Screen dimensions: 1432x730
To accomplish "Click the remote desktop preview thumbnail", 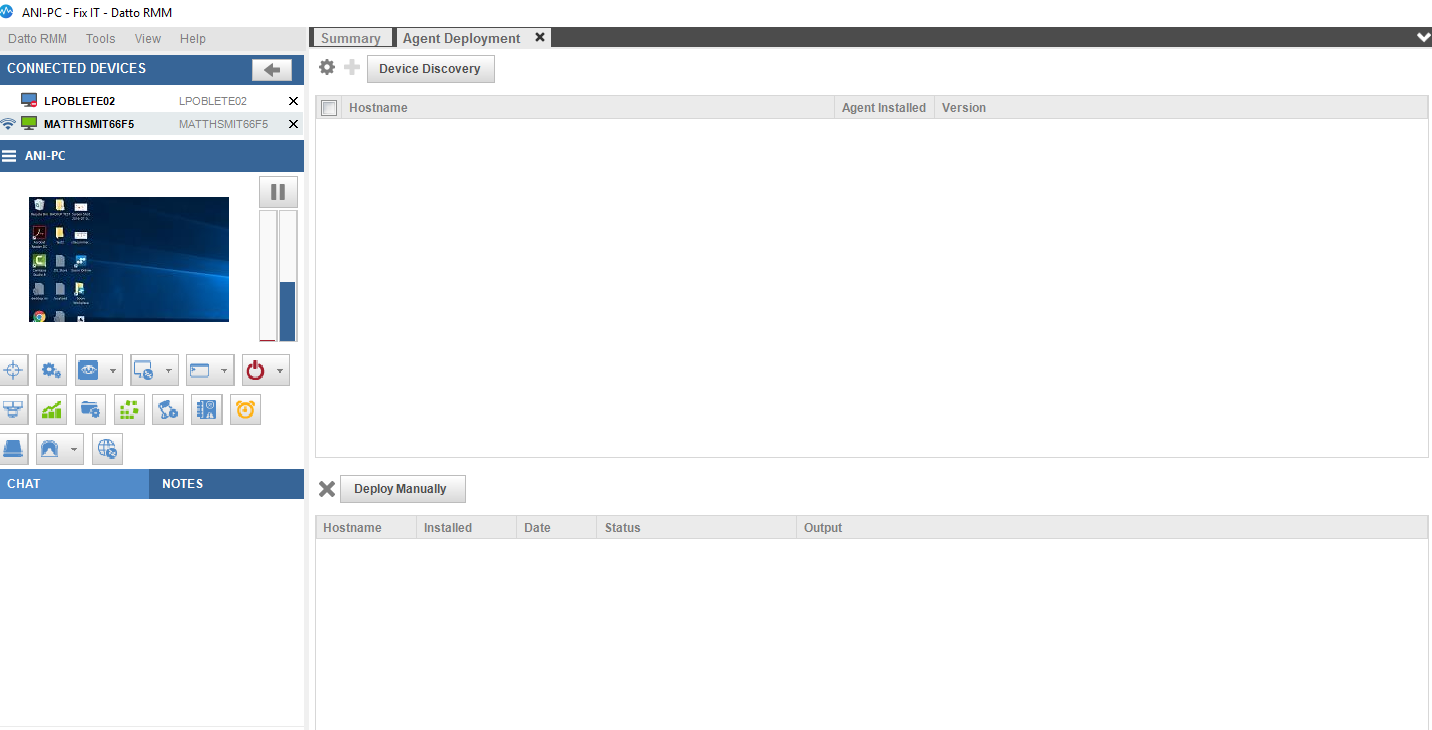I will tap(129, 259).
